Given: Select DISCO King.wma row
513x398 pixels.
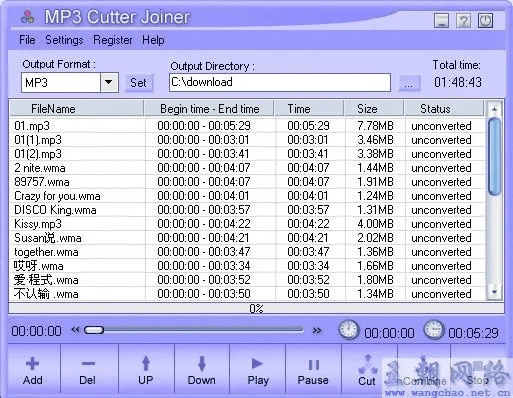Looking at the screenshot, I should pyautogui.click(x=247, y=210).
